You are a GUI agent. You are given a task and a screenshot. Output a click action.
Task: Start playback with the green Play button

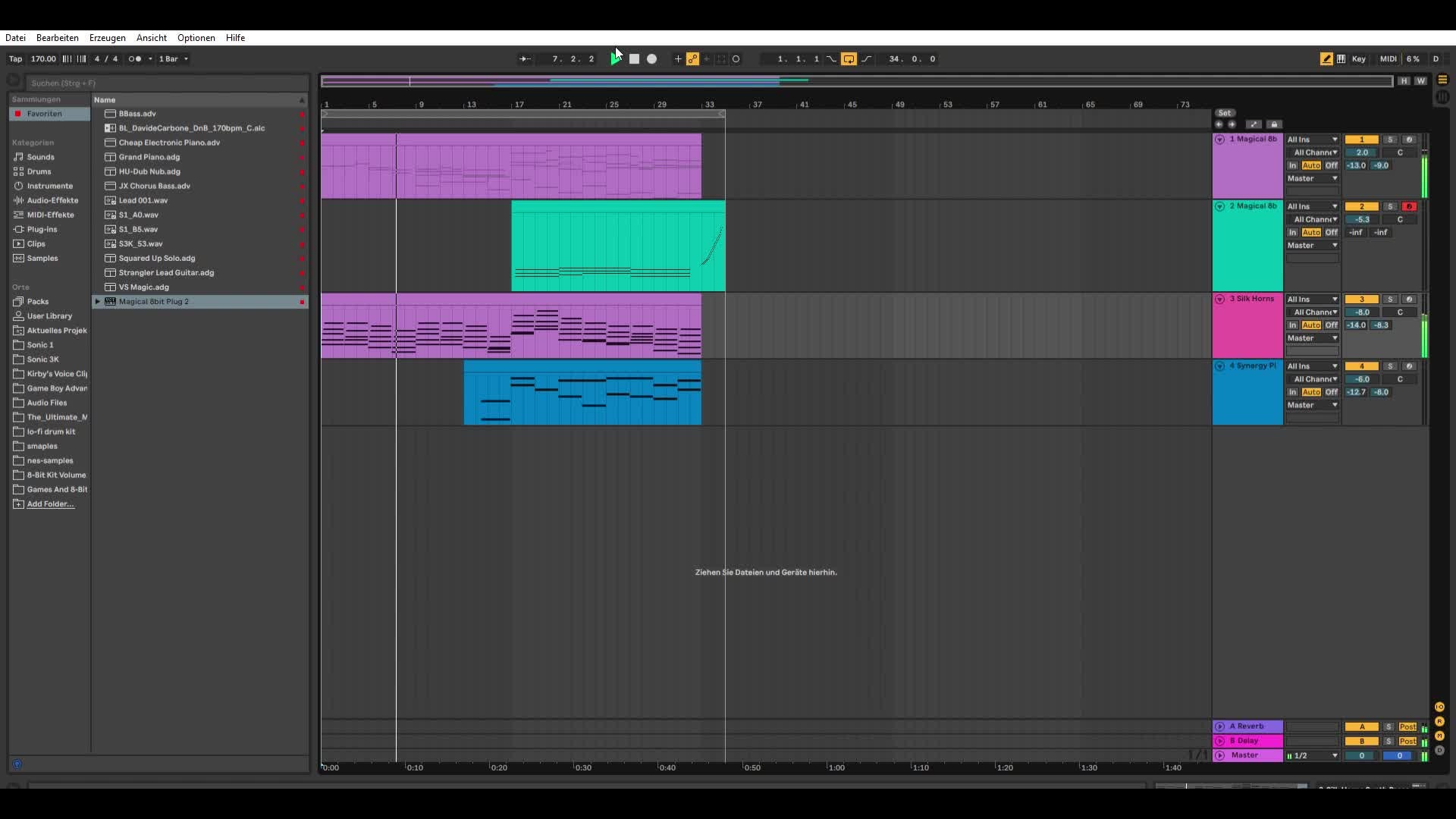[615, 59]
